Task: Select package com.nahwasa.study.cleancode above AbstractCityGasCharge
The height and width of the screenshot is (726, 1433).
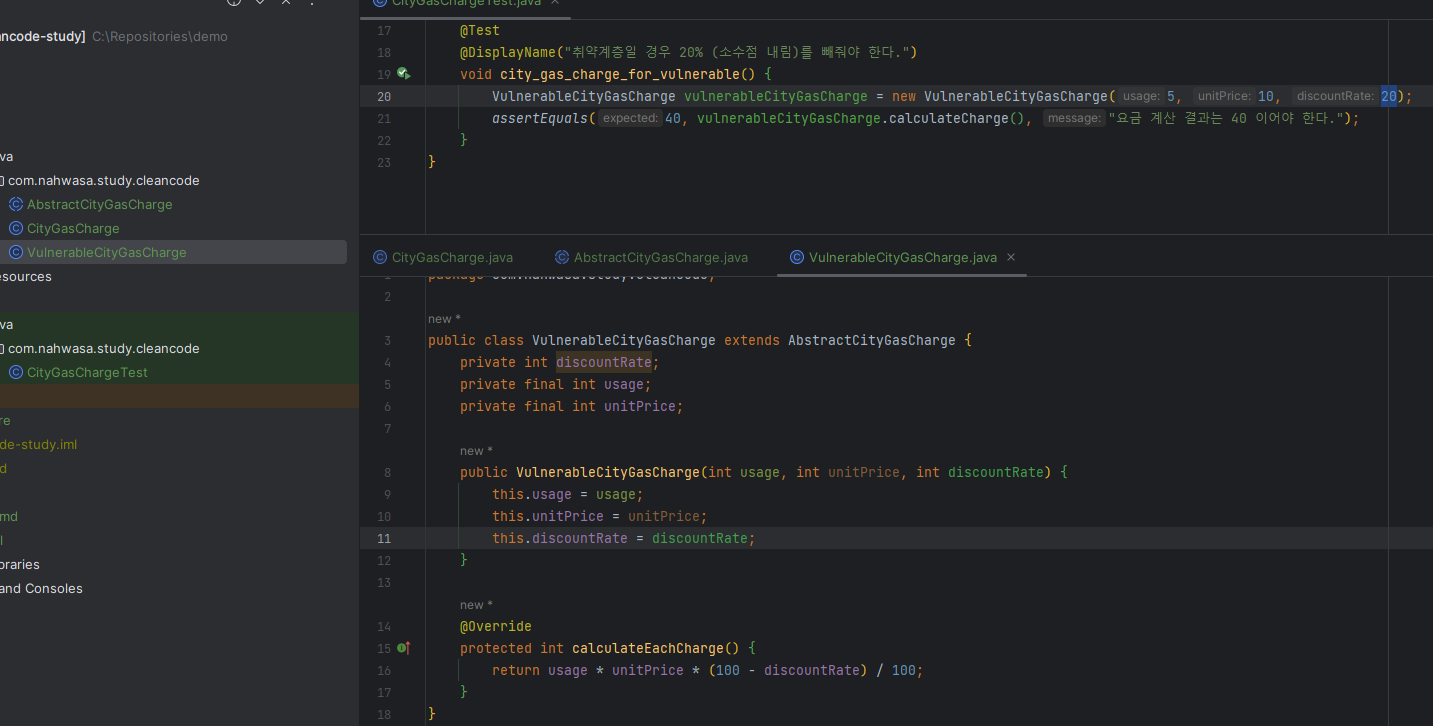Action: [103, 180]
